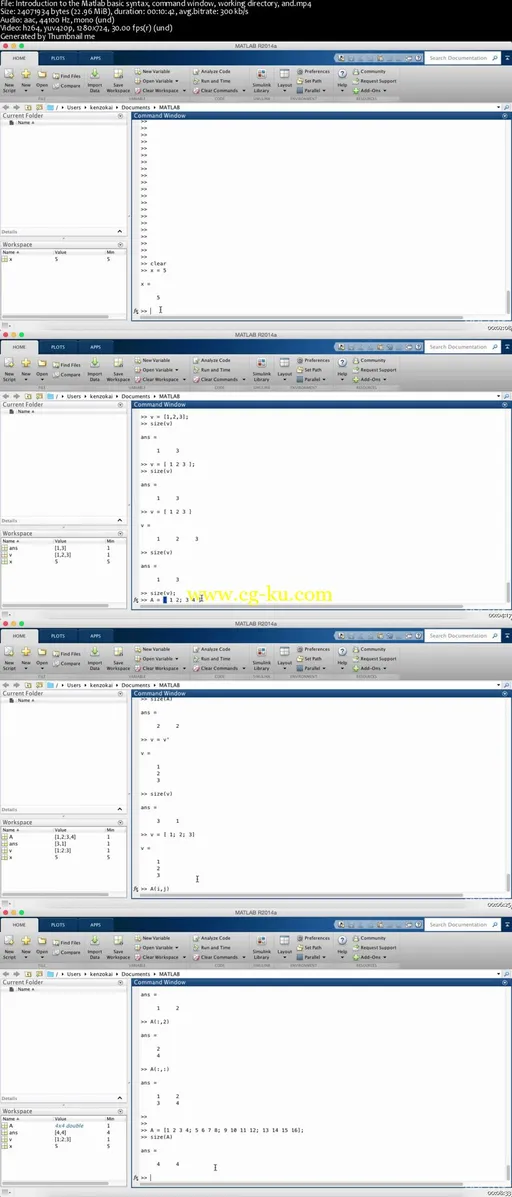This screenshot has height=1197, width=512.
Task: Click the kenzokai breadcrumb in second frame path
Action: [x=101, y=397]
